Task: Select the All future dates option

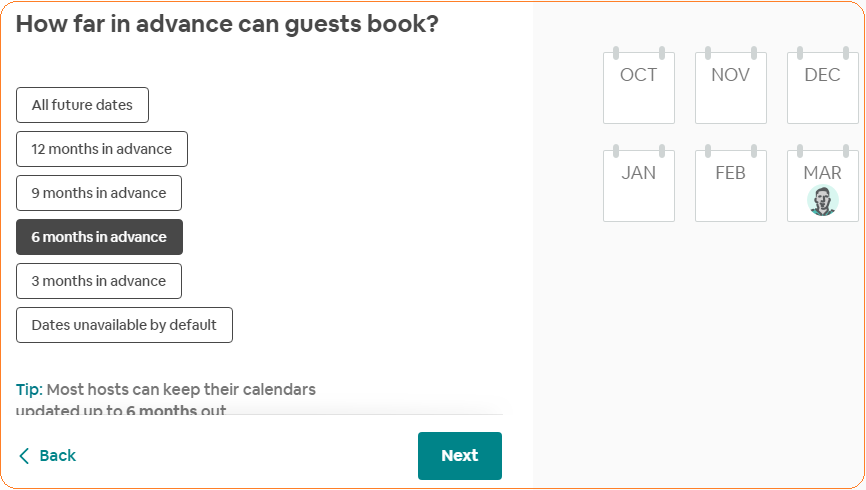Action: click(82, 105)
